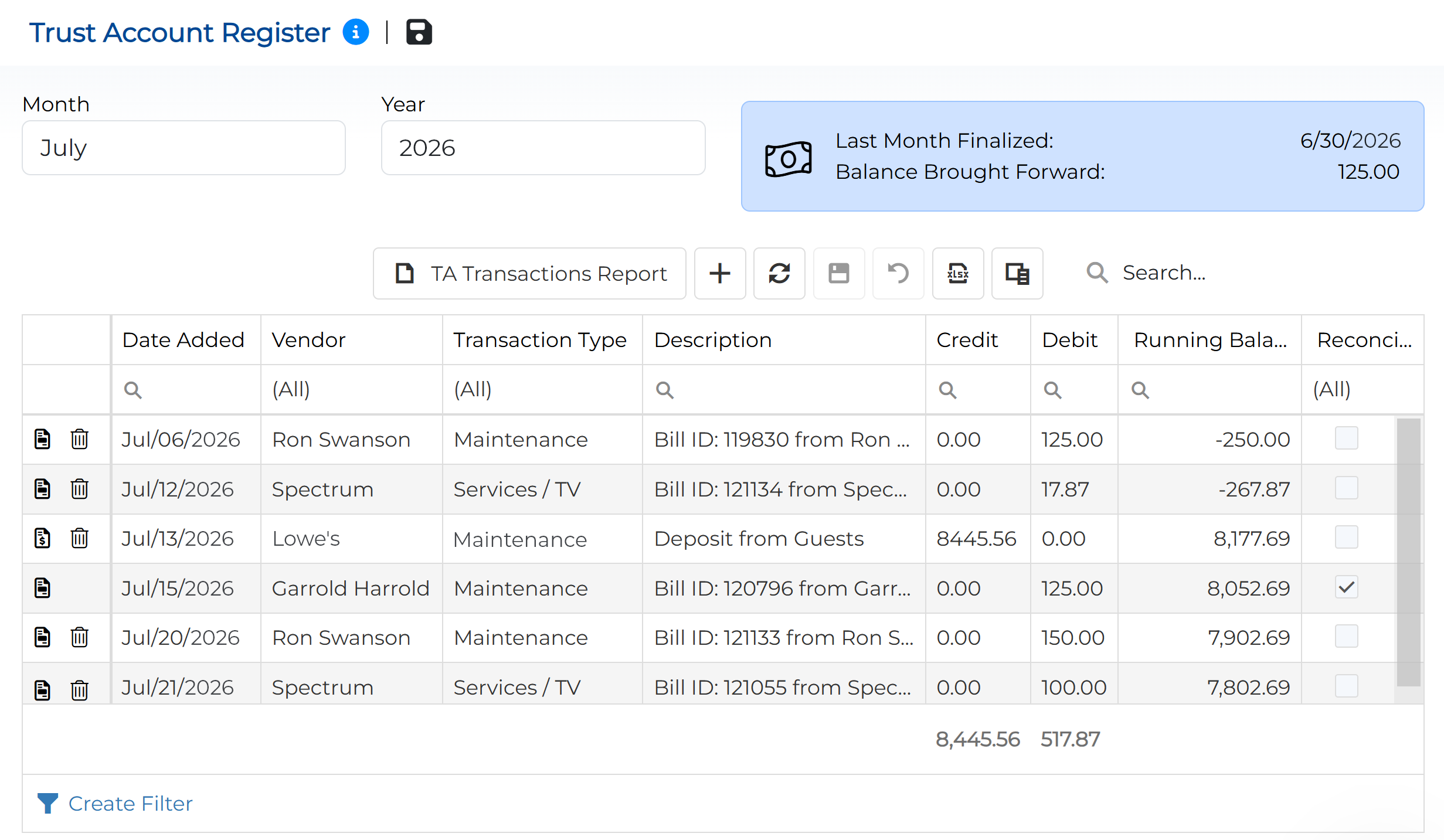Click the info icon beside Trust Account Register
1444x840 pixels.
point(355,32)
